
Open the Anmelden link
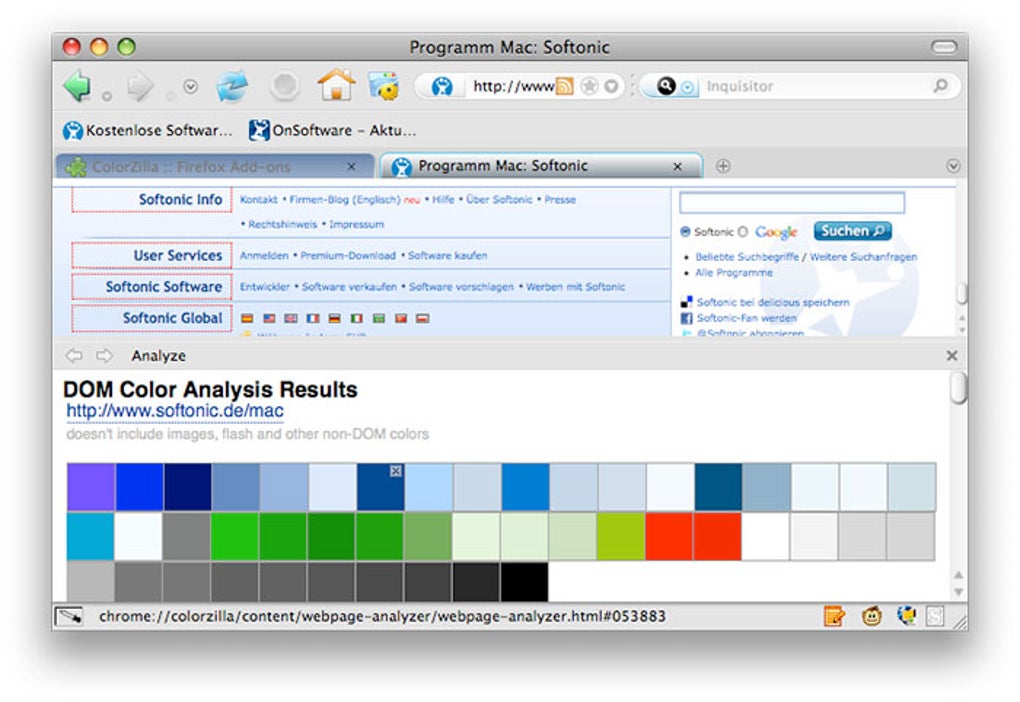click(x=263, y=256)
